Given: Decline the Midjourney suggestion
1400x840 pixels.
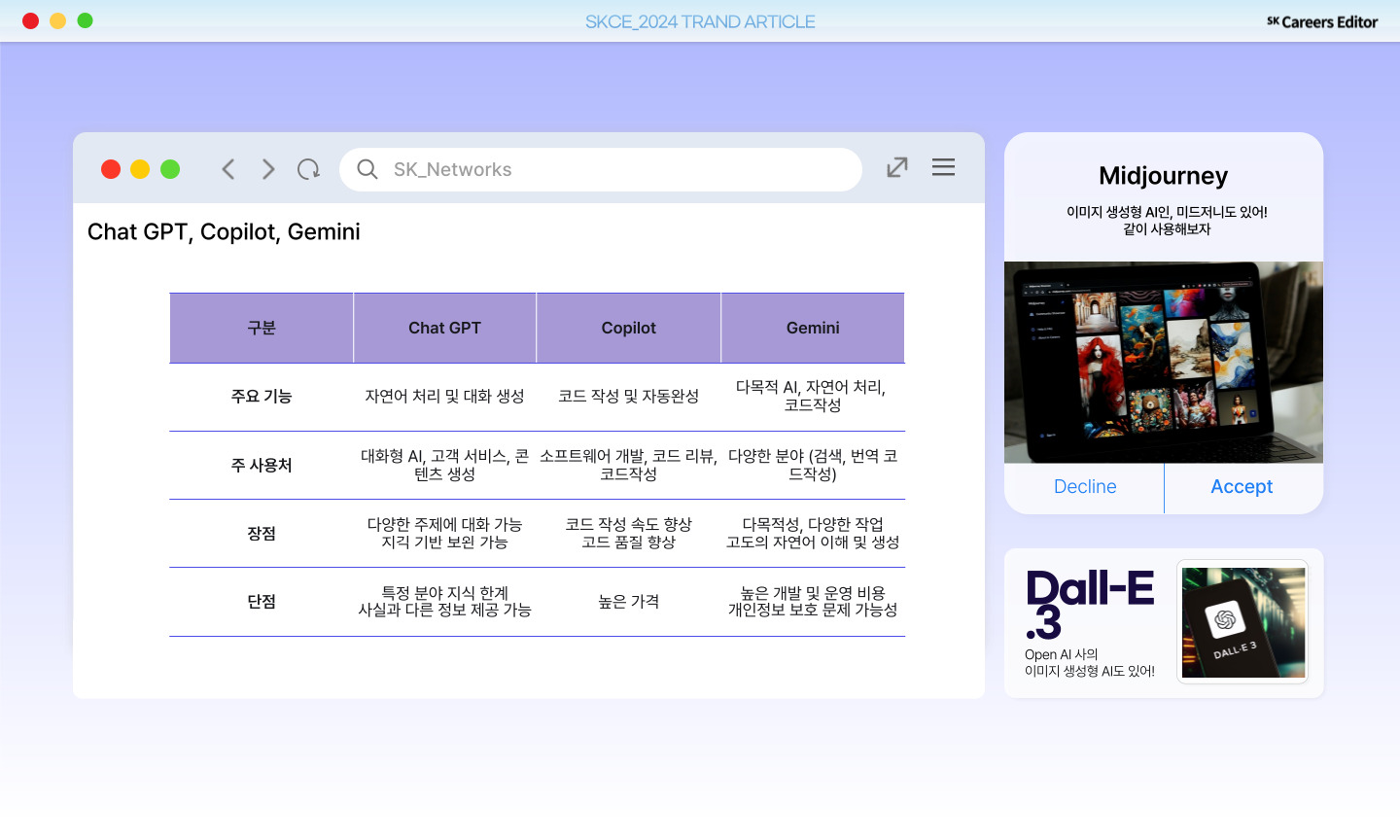Looking at the screenshot, I should [1085, 487].
